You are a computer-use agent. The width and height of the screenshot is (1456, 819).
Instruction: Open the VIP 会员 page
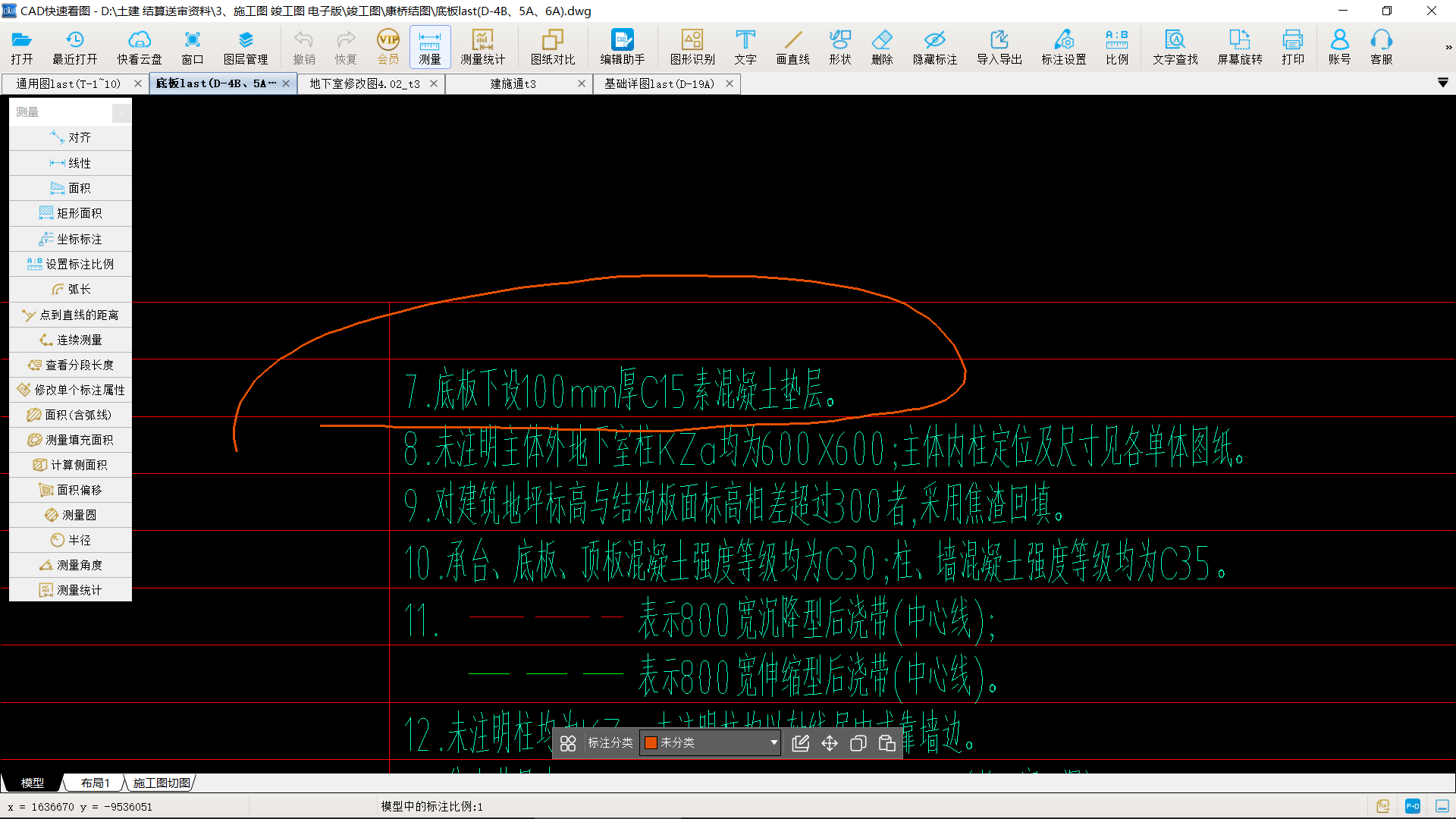[x=388, y=47]
